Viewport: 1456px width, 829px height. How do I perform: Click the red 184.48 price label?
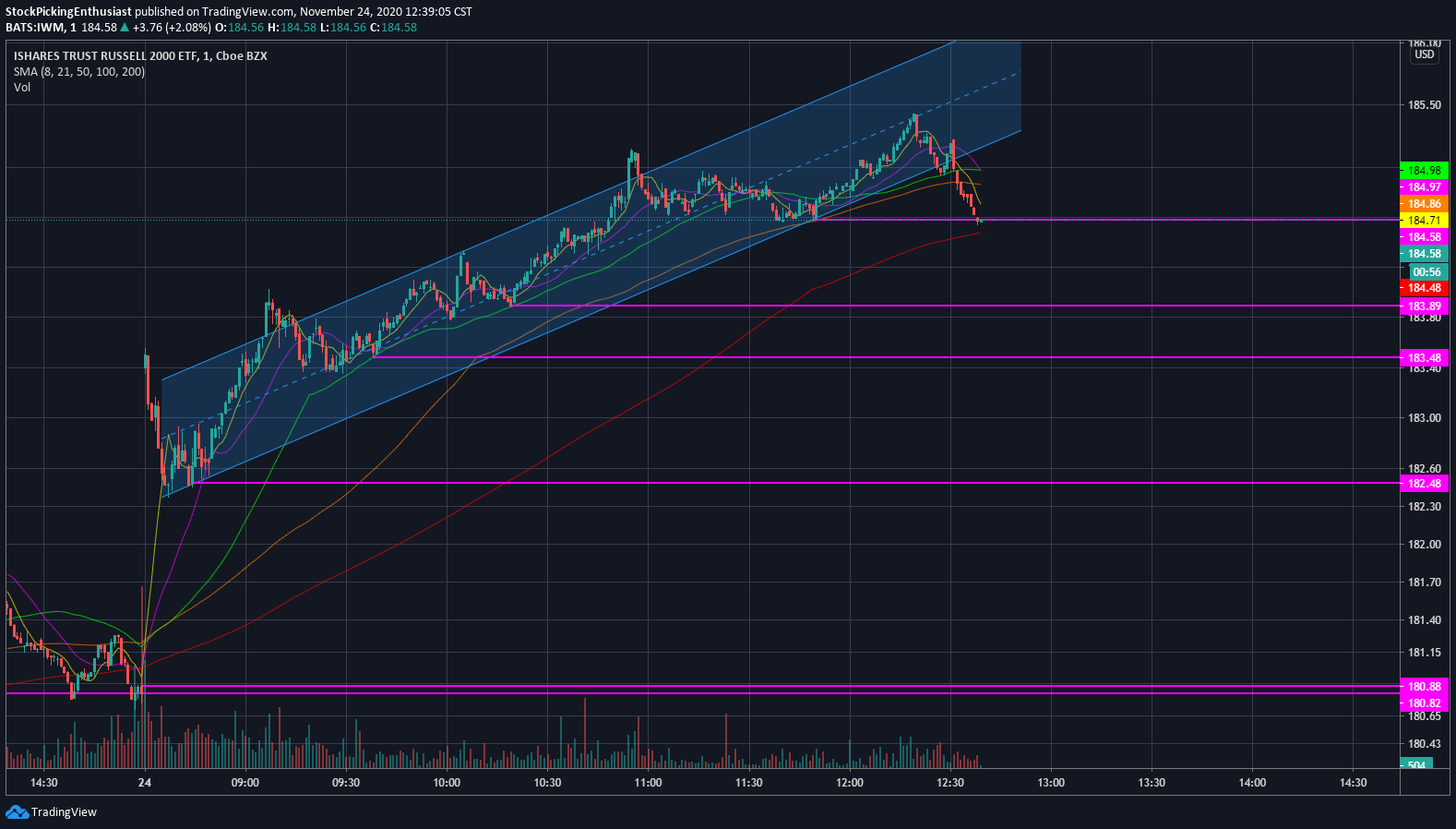click(1424, 288)
